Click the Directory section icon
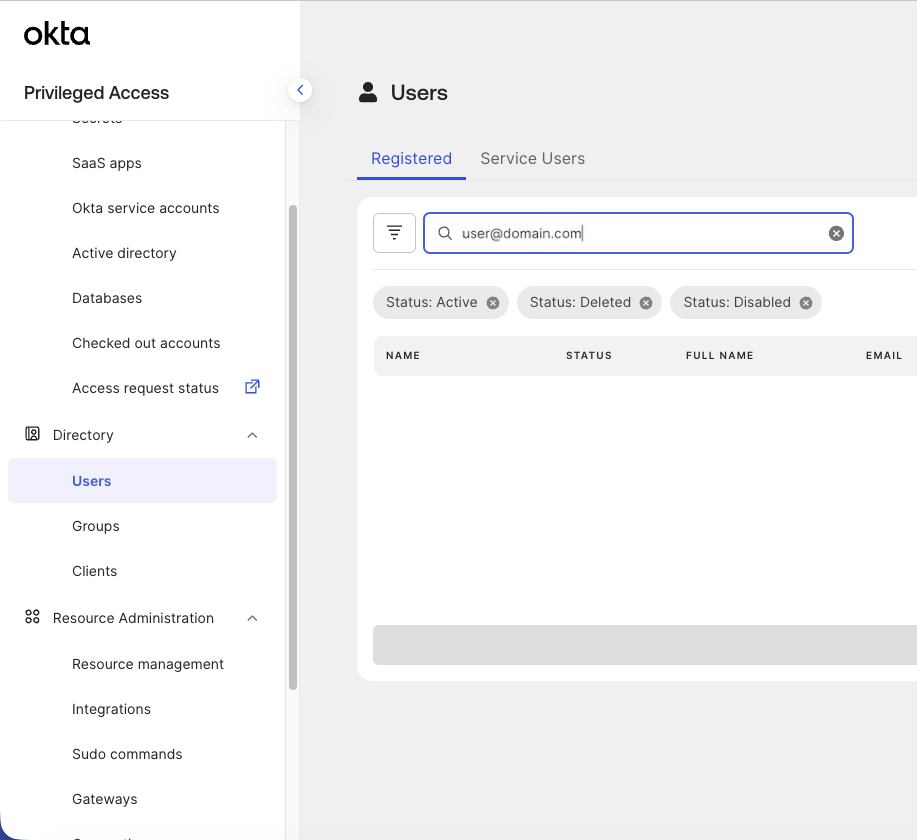The width and height of the screenshot is (917, 840). tap(32, 434)
